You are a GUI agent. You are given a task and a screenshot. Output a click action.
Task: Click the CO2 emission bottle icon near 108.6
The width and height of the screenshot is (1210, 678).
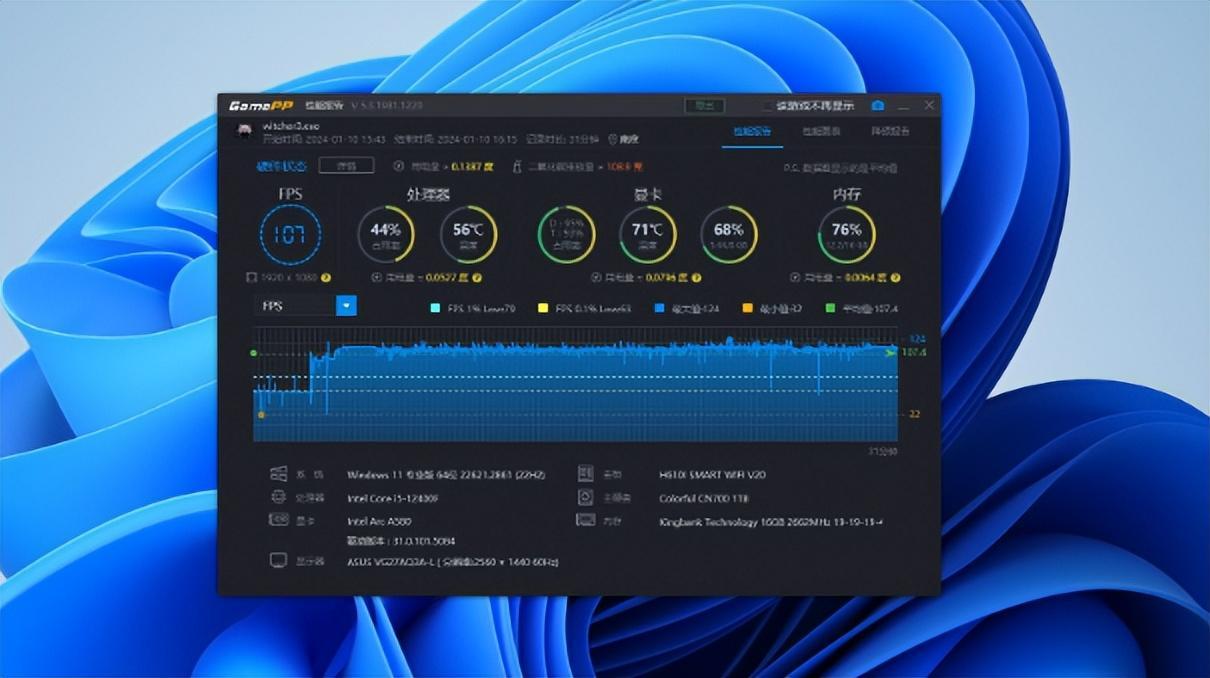click(518, 167)
